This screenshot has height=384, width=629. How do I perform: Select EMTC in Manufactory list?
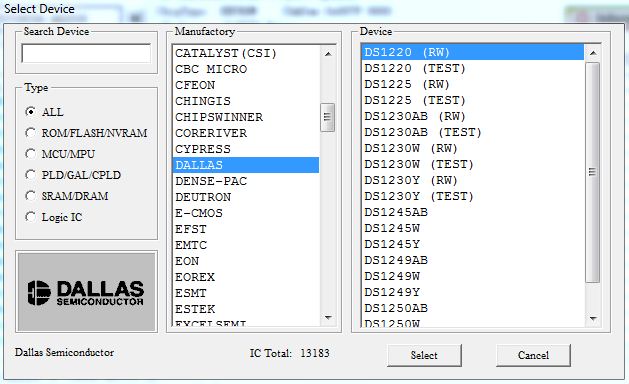pos(246,245)
